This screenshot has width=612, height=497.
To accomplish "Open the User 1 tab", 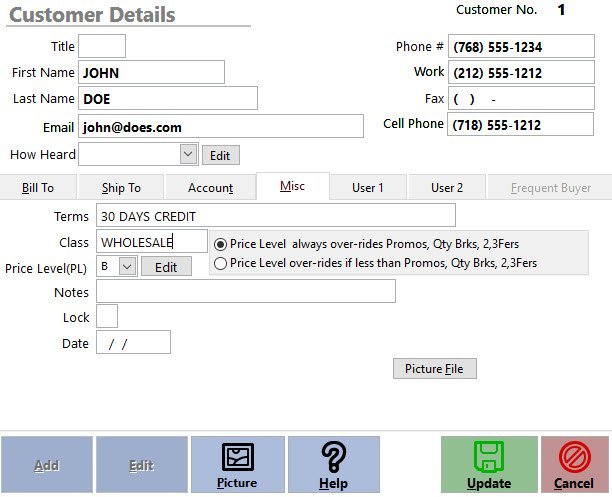I will pos(368,188).
